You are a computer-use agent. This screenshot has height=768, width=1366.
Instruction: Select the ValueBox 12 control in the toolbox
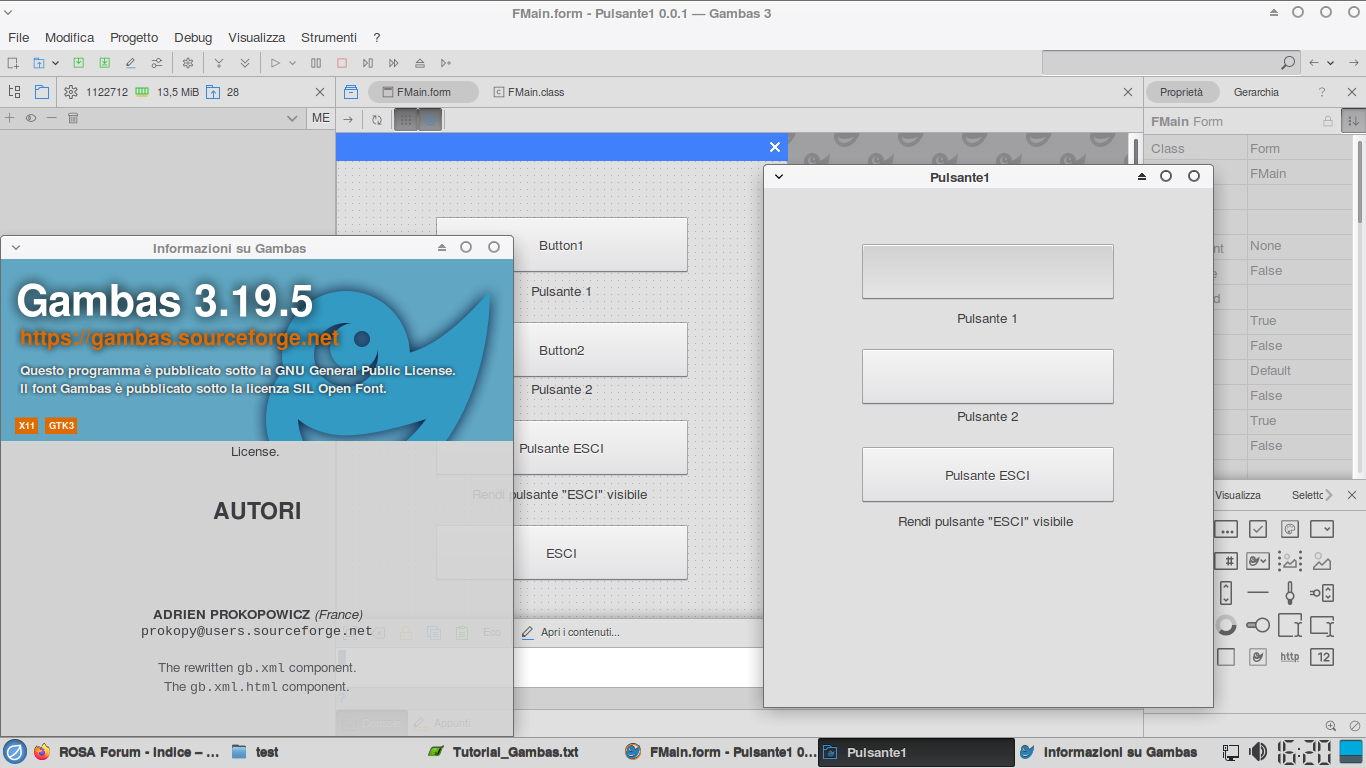[1322, 657]
